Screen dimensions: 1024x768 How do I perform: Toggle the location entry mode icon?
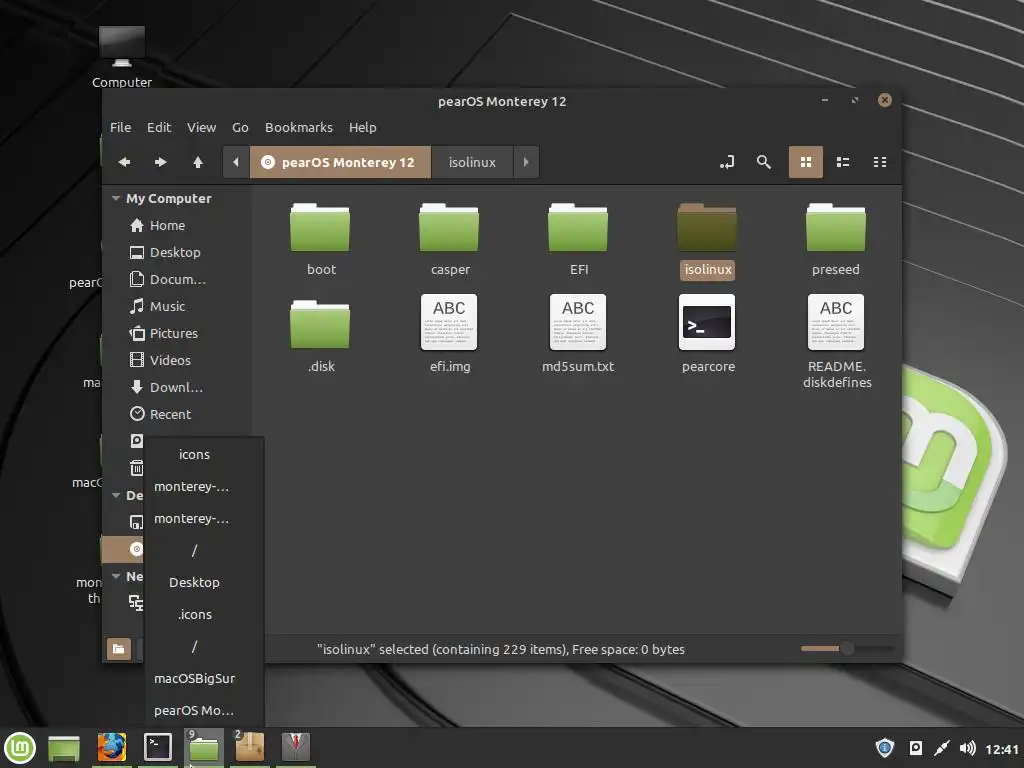[x=727, y=162]
